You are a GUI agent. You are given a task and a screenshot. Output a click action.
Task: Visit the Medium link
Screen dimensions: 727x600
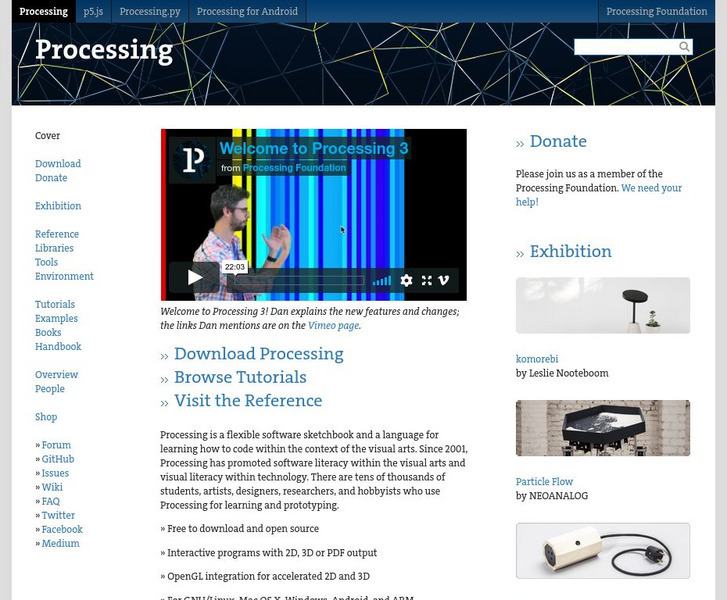pos(60,543)
